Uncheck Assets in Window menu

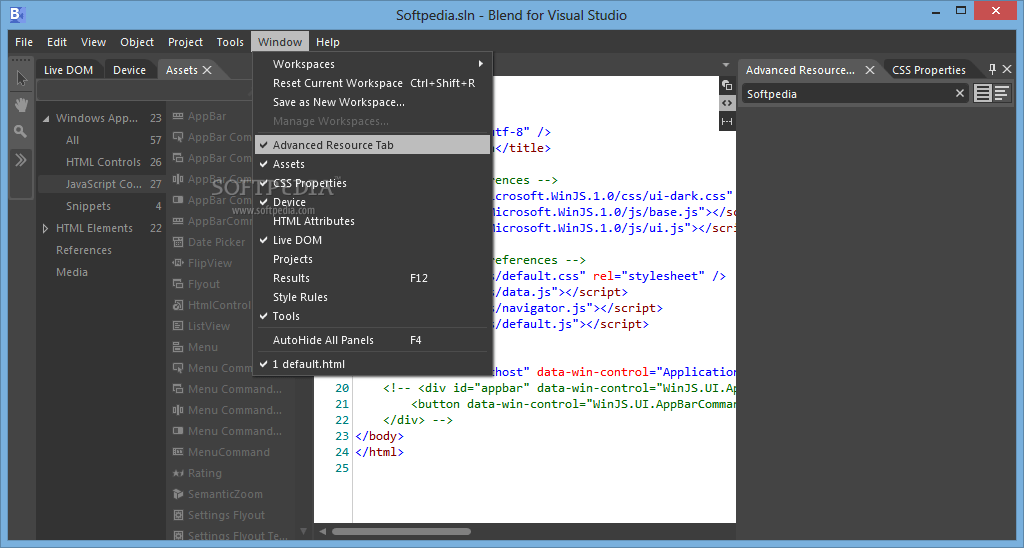372,164
